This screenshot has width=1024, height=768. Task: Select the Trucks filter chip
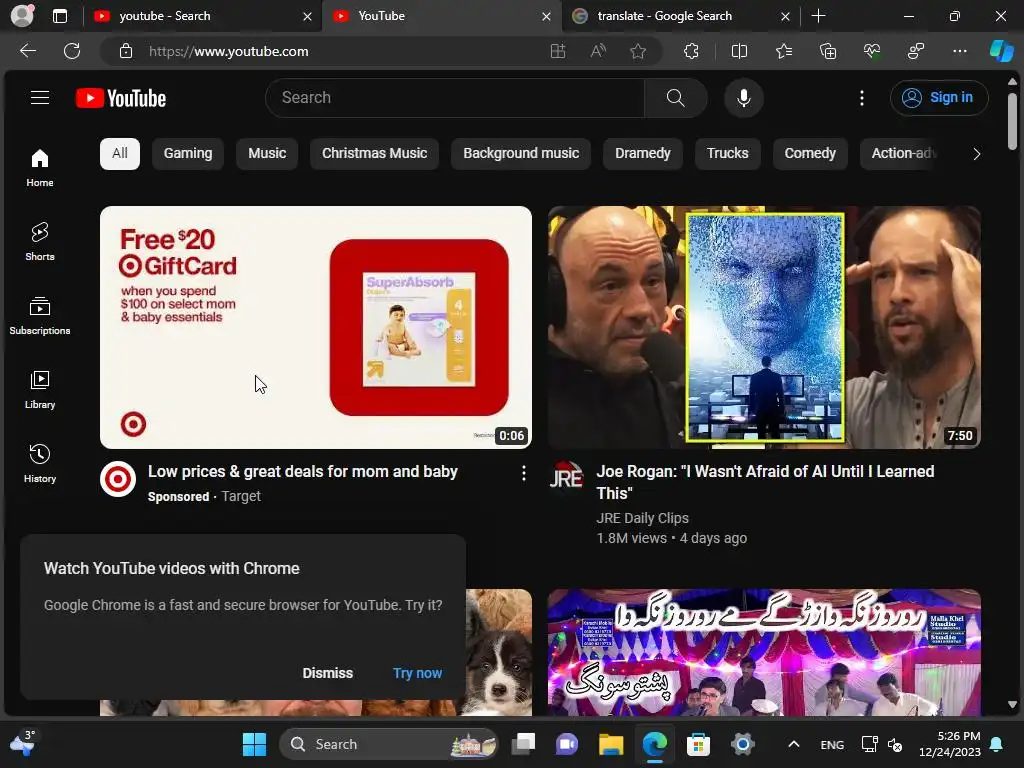point(728,153)
